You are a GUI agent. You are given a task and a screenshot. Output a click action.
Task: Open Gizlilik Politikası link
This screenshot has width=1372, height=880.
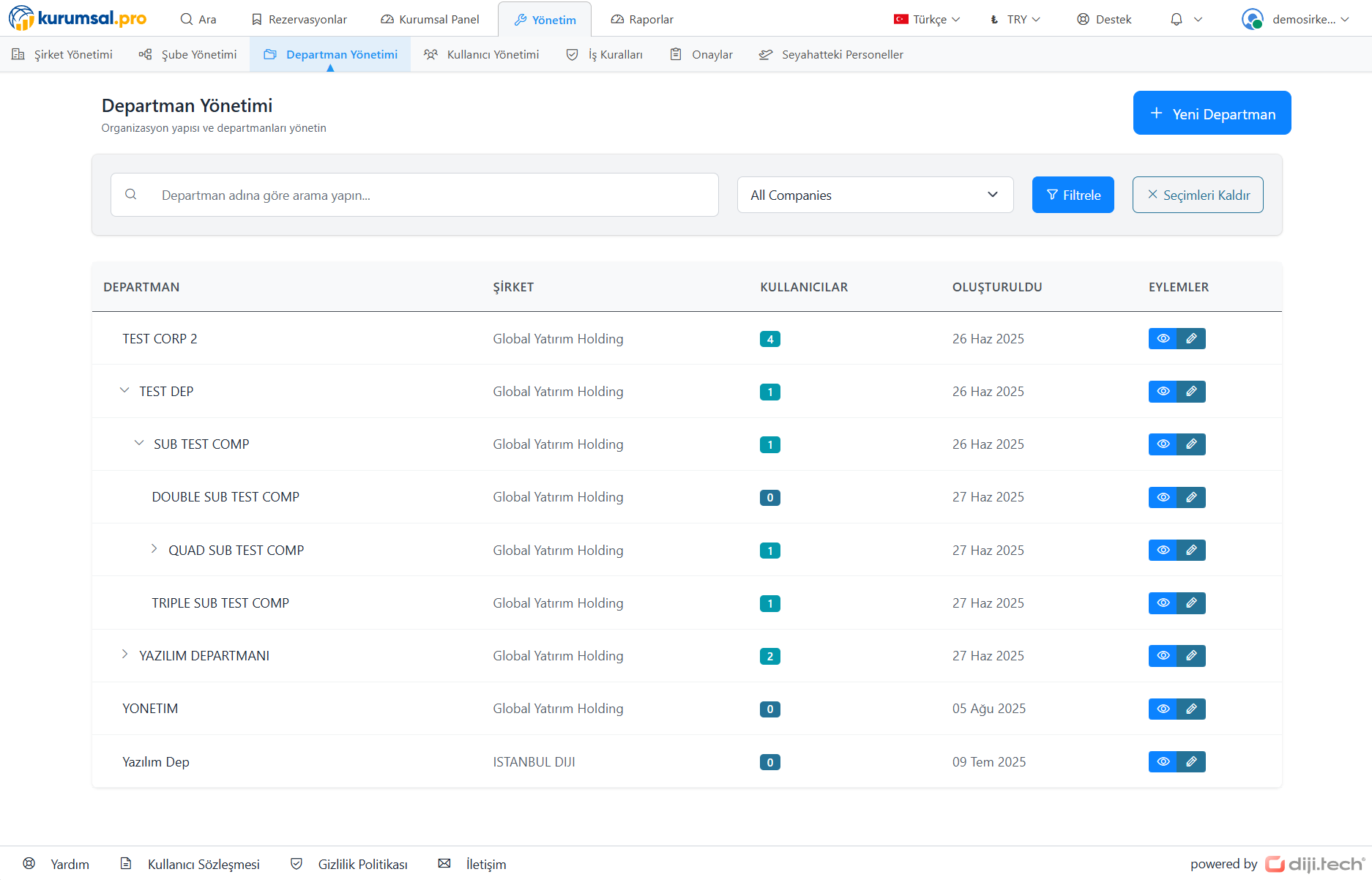pyautogui.click(x=349, y=864)
